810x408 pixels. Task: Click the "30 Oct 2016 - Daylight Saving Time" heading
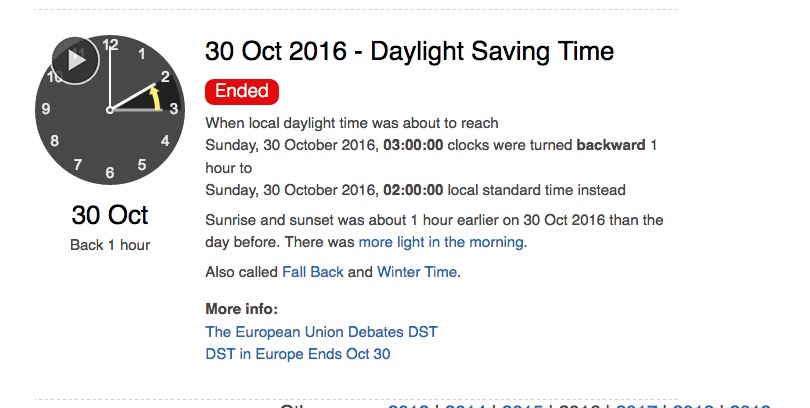409,51
